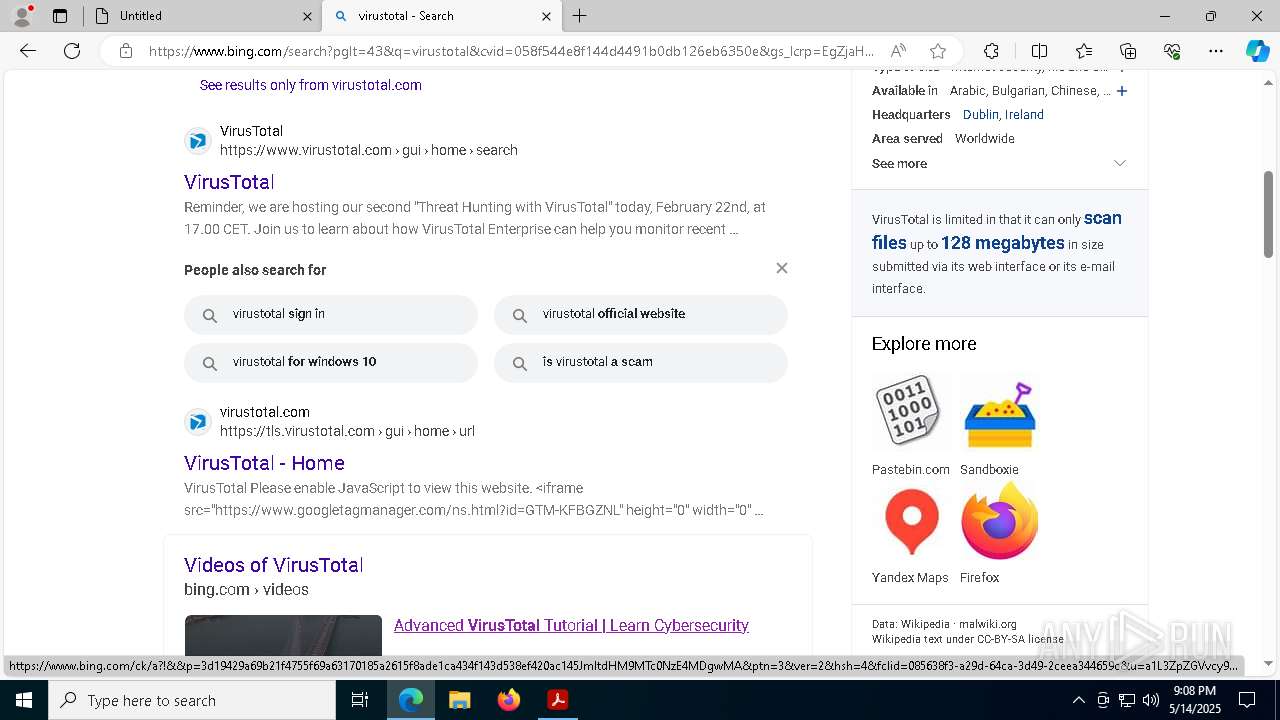Open Dublin, Ireland headquarters link
The width and height of the screenshot is (1280, 720).
pyautogui.click(x=1003, y=115)
